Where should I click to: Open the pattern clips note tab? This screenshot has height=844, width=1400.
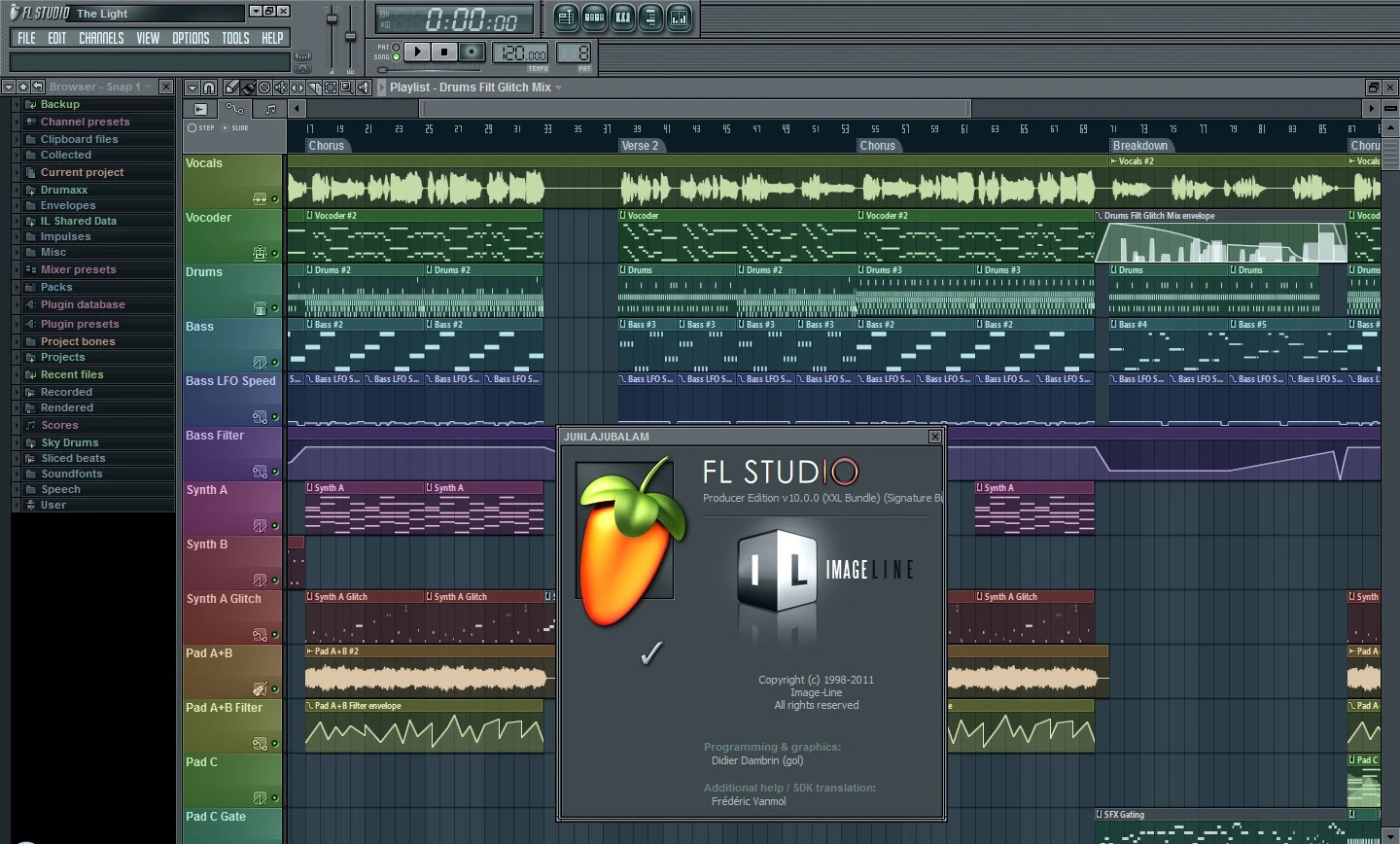(270, 109)
